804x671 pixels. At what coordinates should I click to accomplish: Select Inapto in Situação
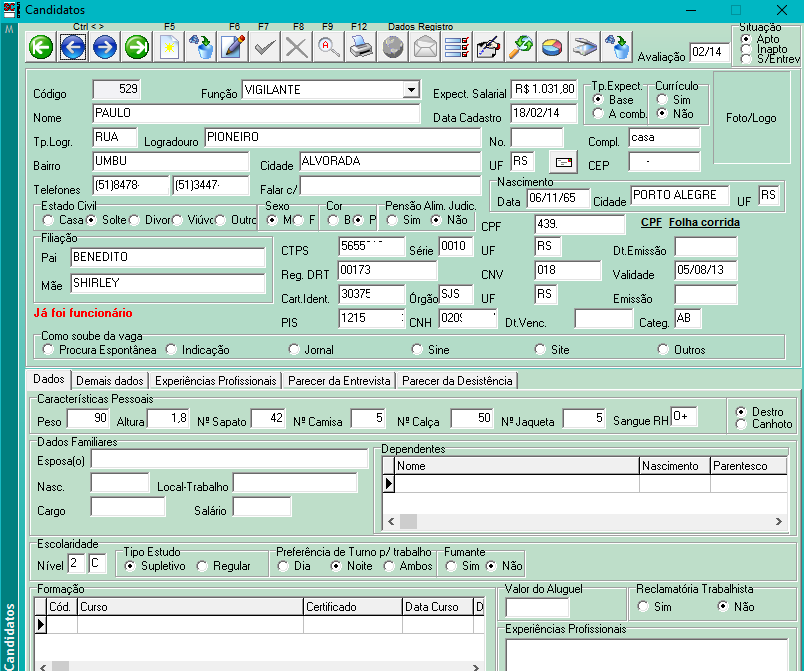point(746,49)
